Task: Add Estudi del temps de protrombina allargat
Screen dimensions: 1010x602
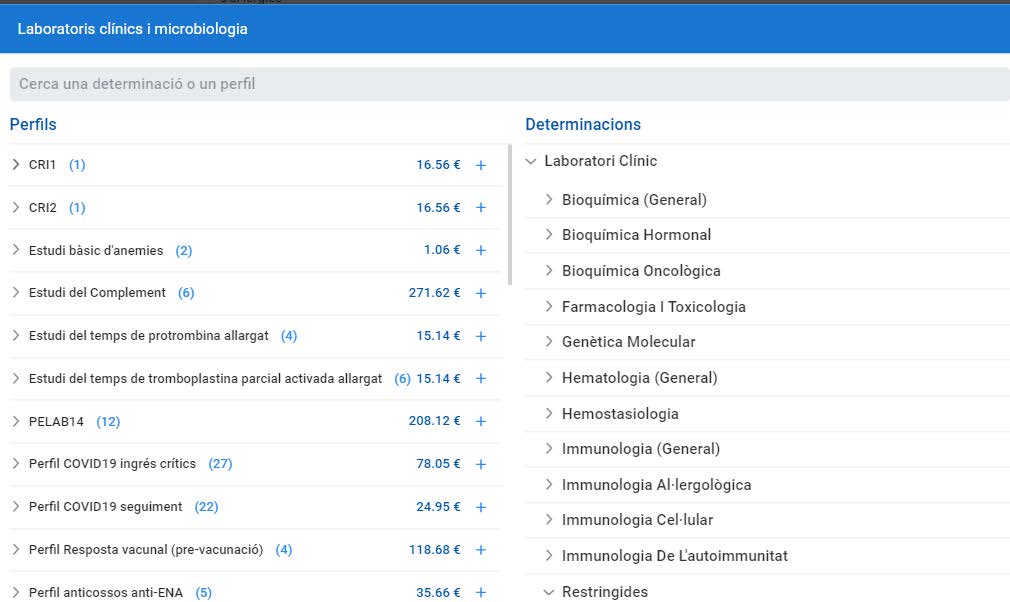Action: coord(481,336)
